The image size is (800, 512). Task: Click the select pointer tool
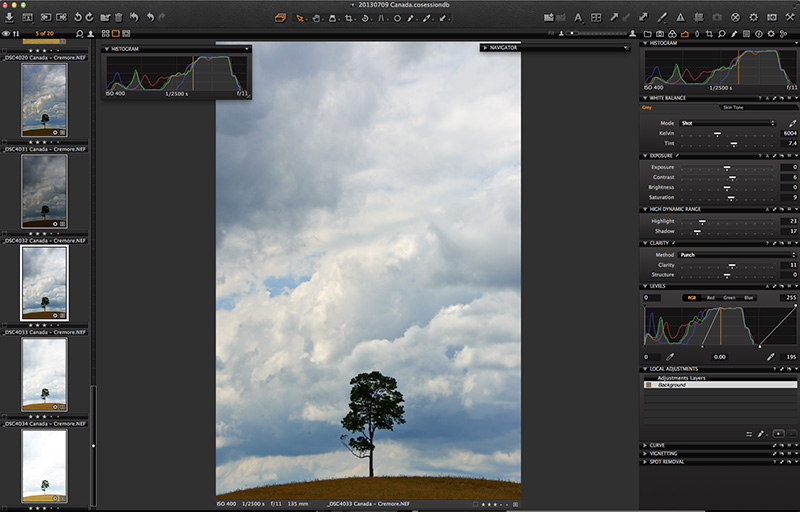click(x=300, y=18)
